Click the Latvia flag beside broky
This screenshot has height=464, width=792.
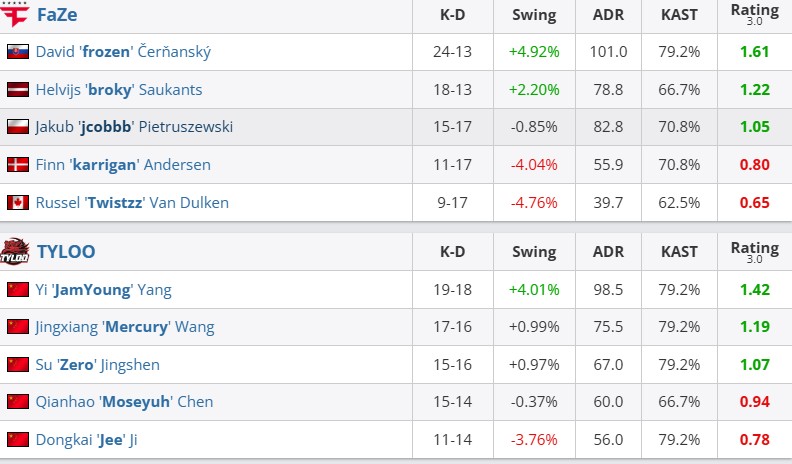(x=17, y=90)
